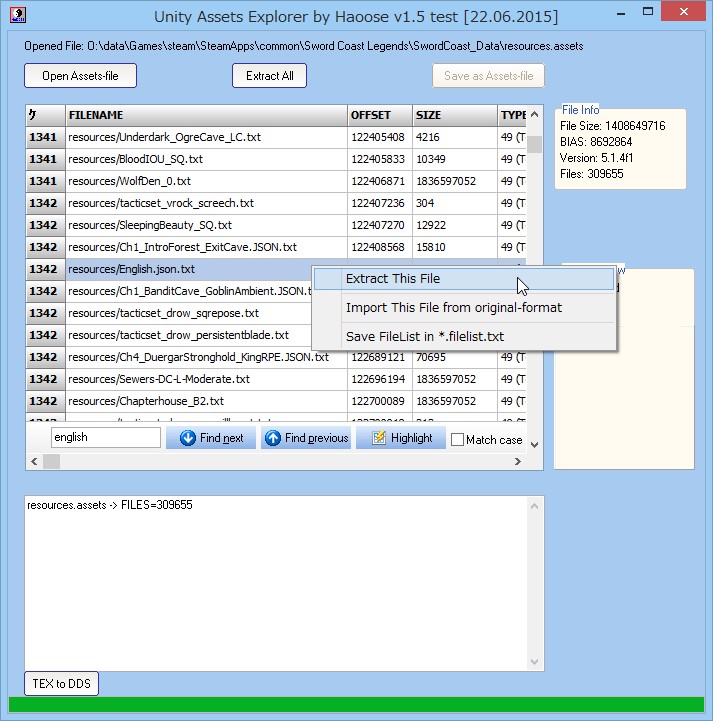The width and height of the screenshot is (713, 721).
Task: Open an assets file with Open Assets-file
Action: (x=80, y=75)
